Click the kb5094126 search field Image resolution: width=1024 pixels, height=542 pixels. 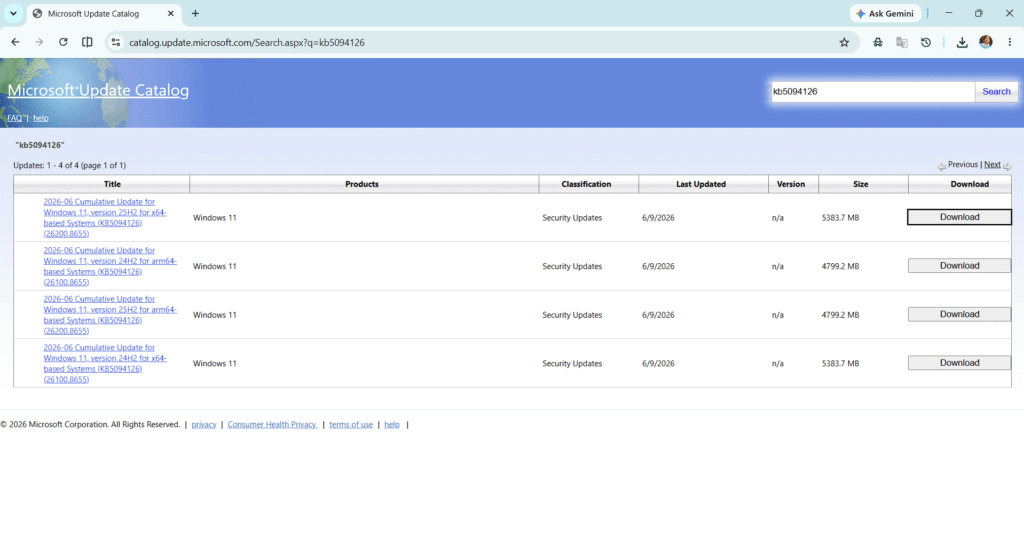(x=872, y=91)
